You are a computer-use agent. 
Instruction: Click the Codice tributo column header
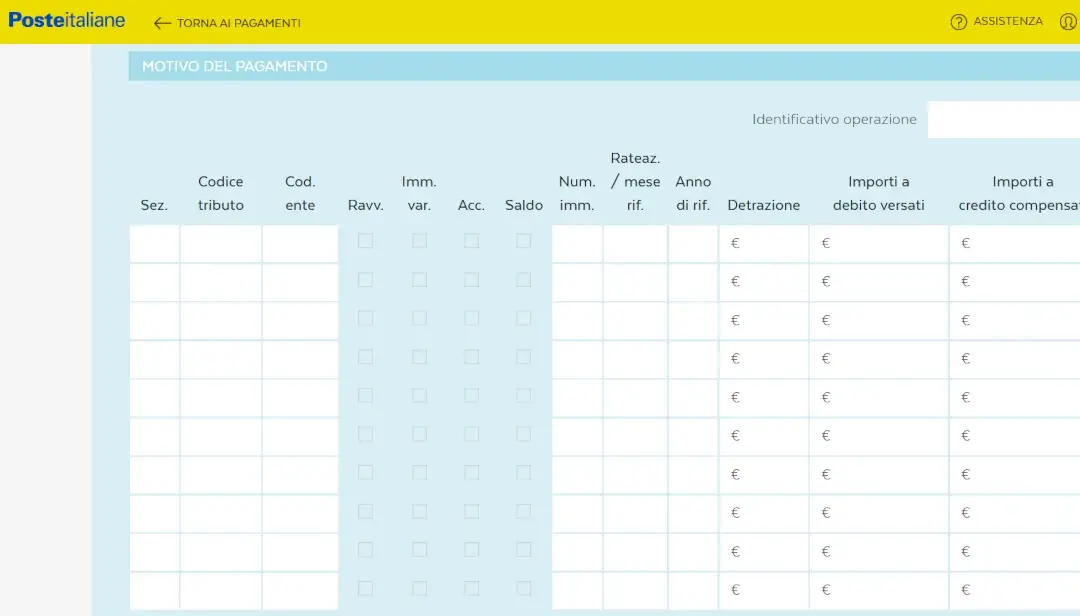tap(221, 193)
